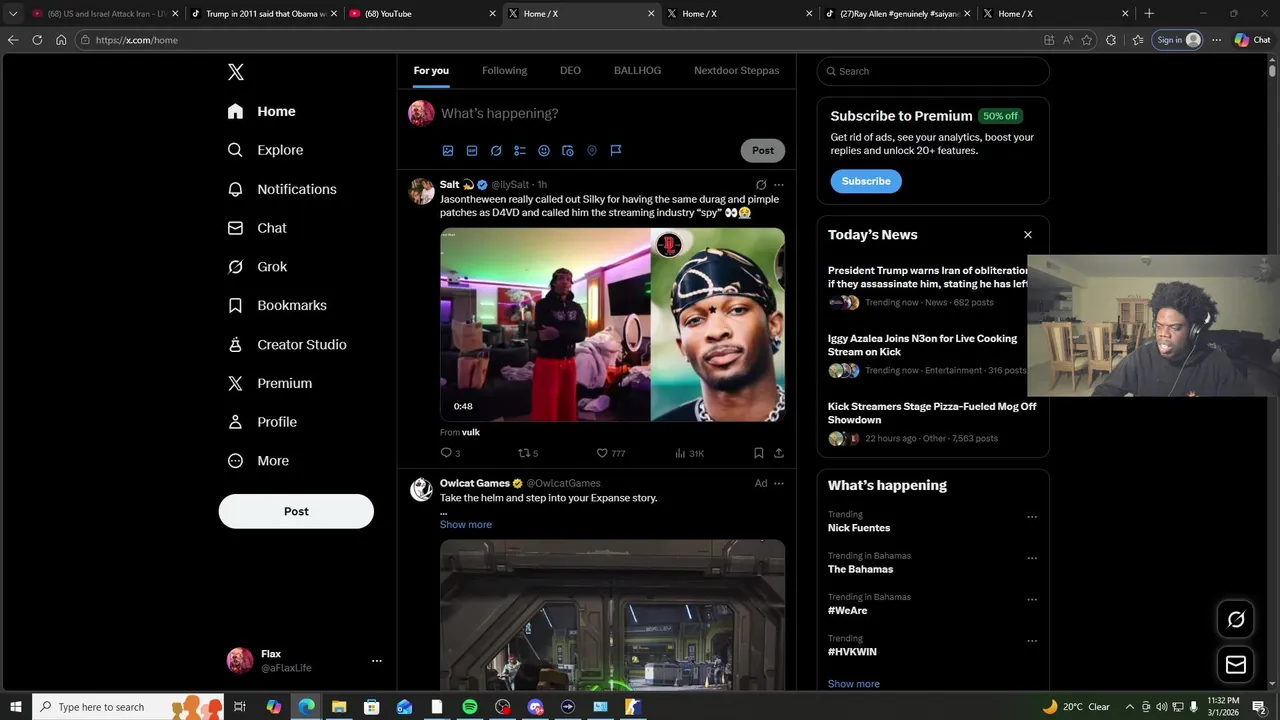Viewport: 1280px width, 720px height.
Task: Add media image to the new post
Action: (x=448, y=150)
